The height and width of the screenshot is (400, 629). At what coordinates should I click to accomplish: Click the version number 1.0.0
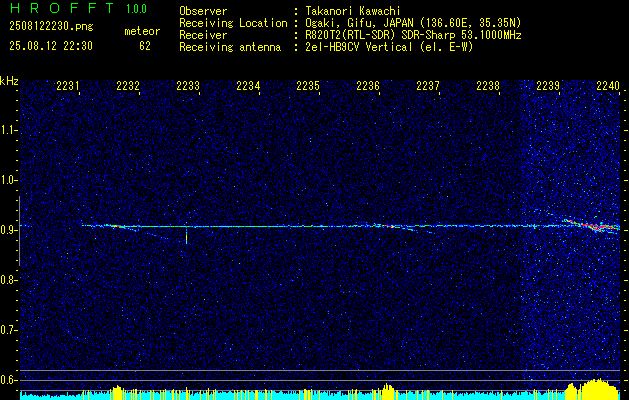pyautogui.click(x=136, y=9)
